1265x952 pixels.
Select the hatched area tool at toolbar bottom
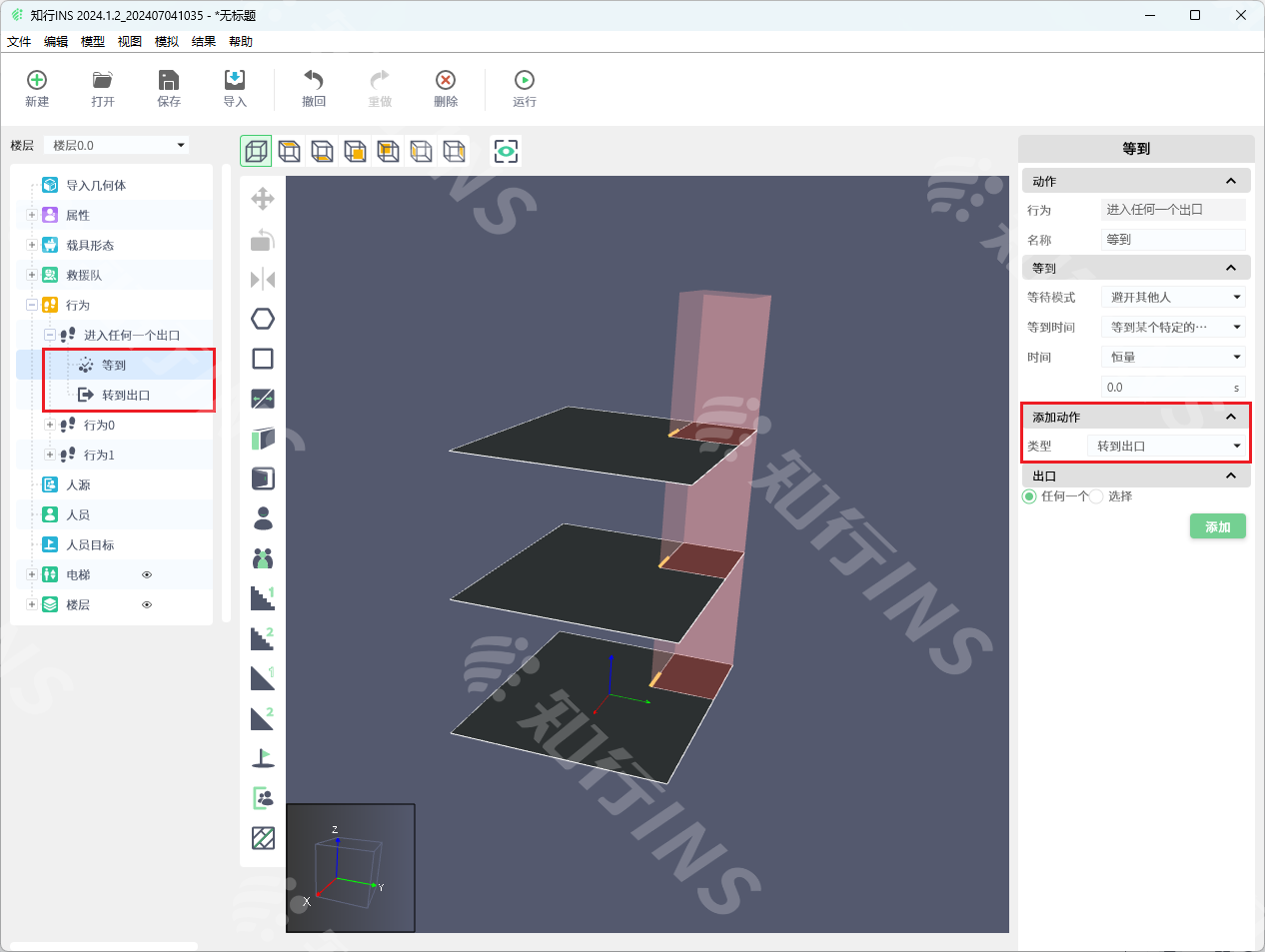[x=263, y=838]
